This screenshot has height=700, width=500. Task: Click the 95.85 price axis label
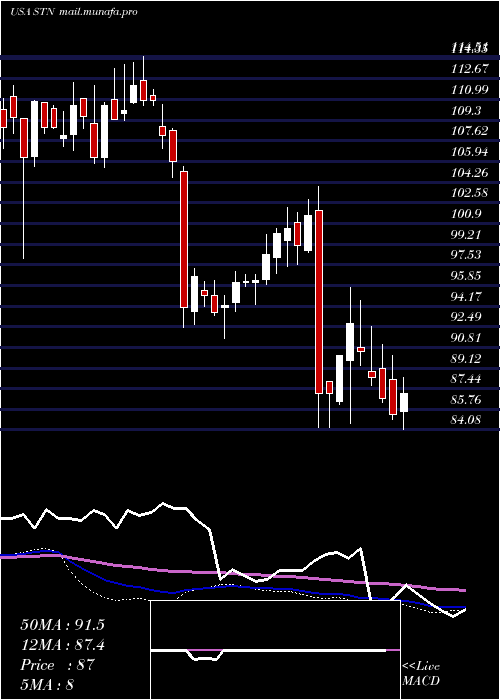[467, 275]
